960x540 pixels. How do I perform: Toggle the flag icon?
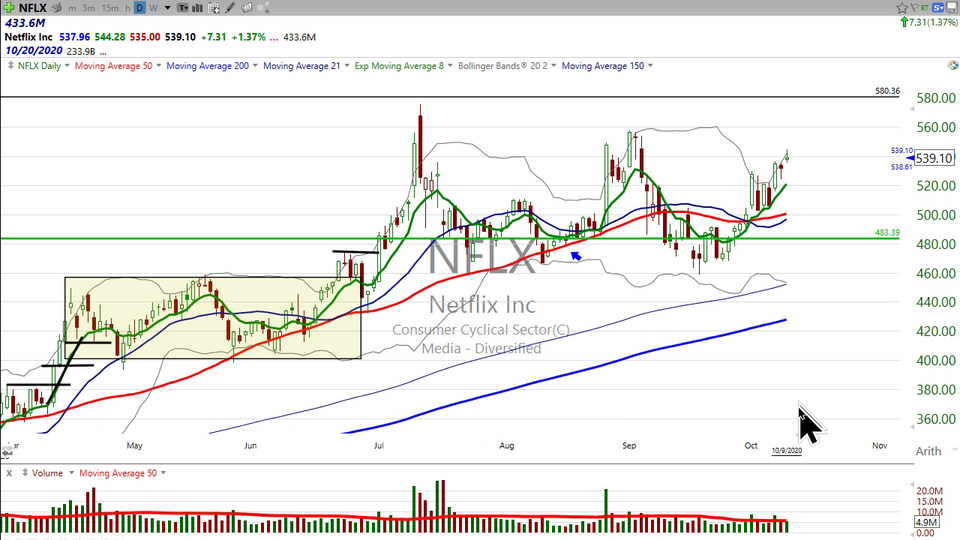914,8
